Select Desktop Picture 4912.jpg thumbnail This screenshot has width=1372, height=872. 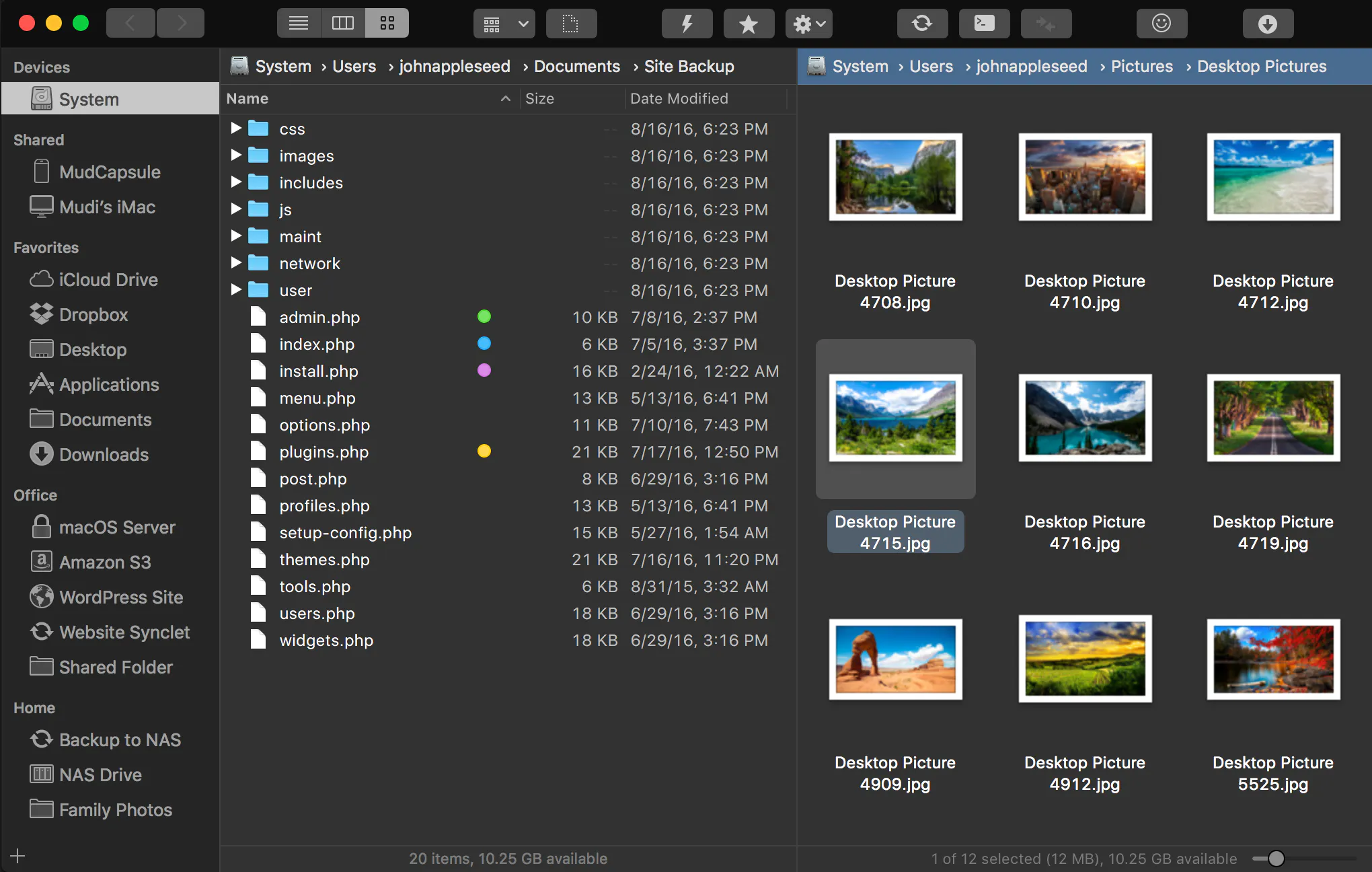pyautogui.click(x=1085, y=659)
